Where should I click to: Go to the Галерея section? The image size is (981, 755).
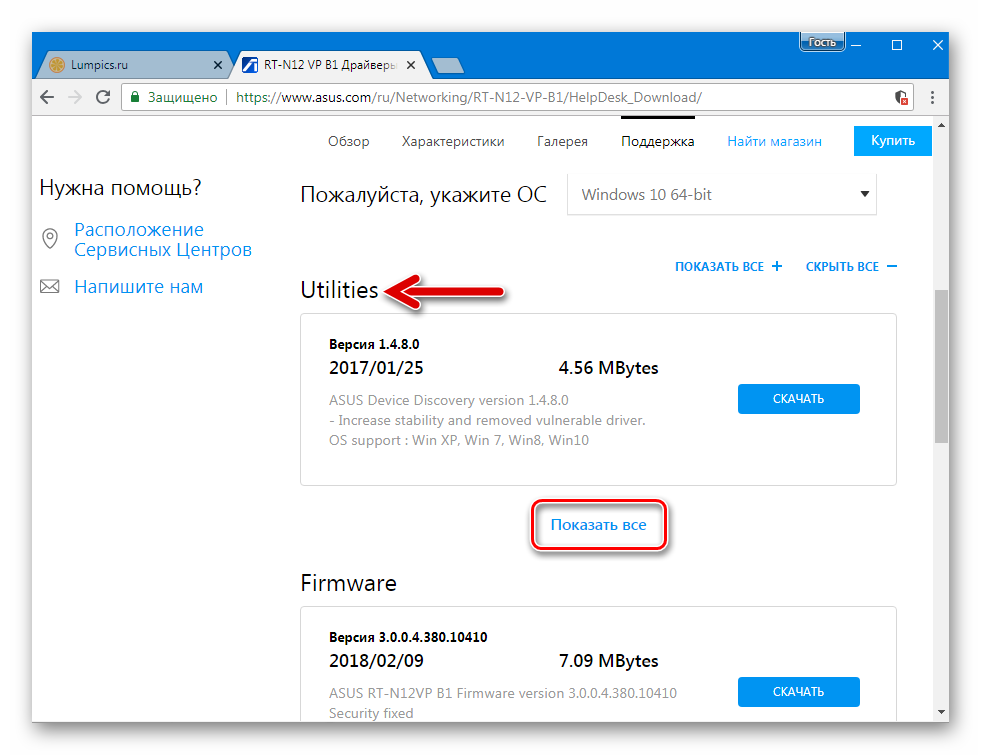click(562, 141)
